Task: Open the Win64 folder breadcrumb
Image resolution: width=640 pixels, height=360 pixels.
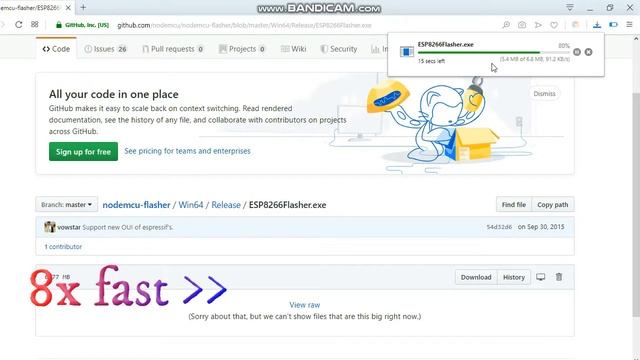Action: coord(191,205)
